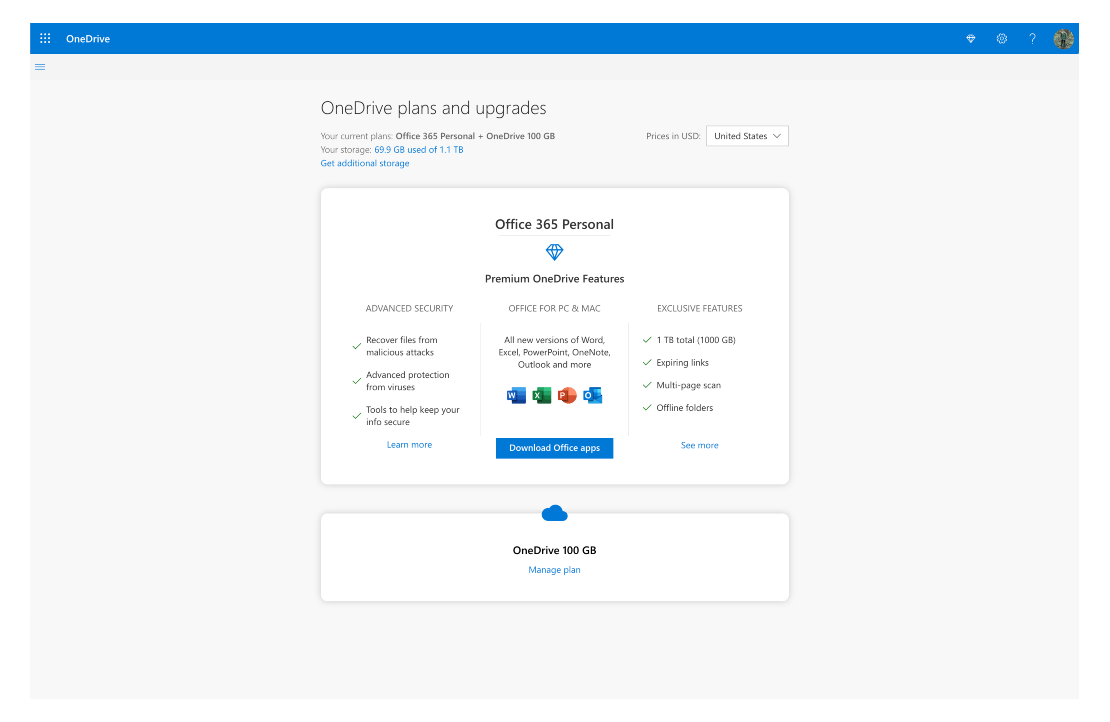Click the checkmark beside Advanced protection from viruses

(357, 381)
